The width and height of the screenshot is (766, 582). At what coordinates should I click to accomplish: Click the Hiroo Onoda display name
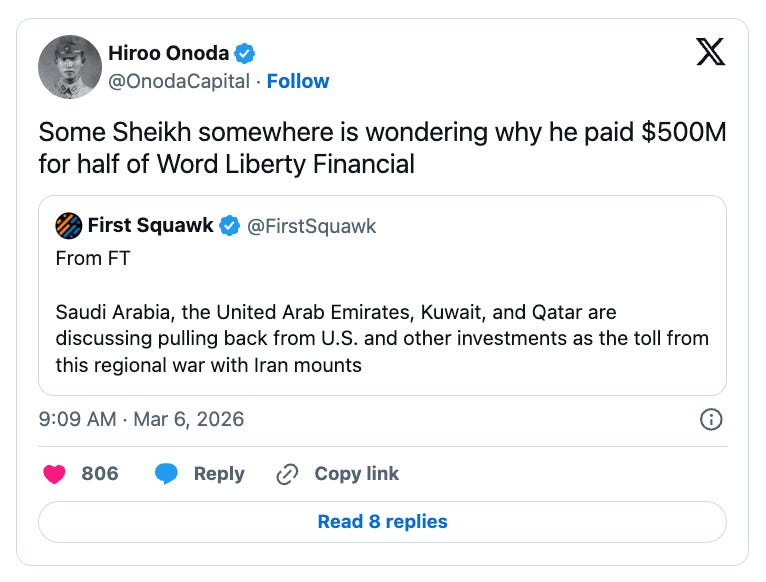169,53
